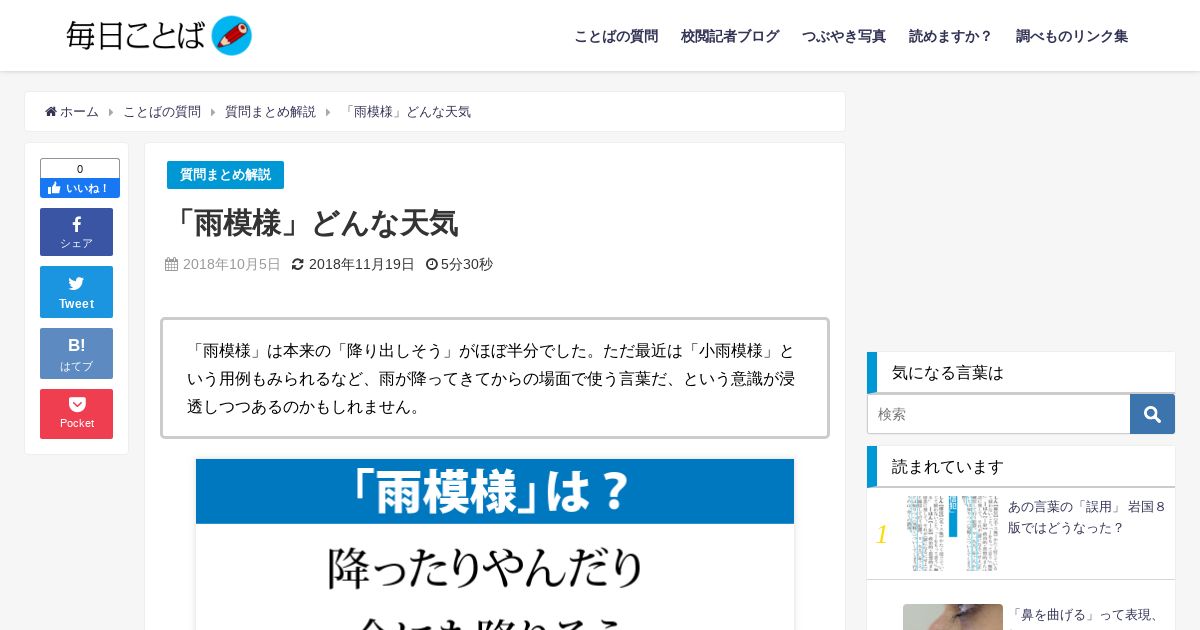Click the Facebook like count 0
The image size is (1200, 630).
(80, 169)
